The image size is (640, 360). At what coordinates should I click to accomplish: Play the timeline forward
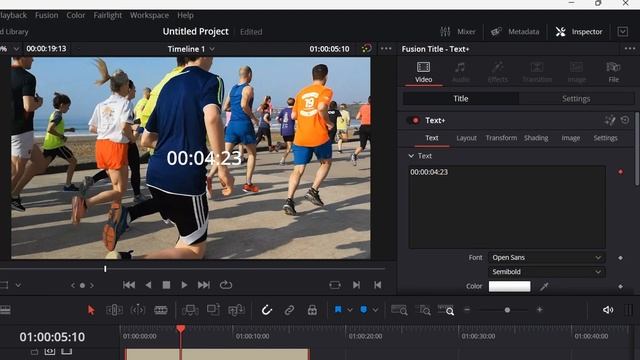(x=184, y=285)
